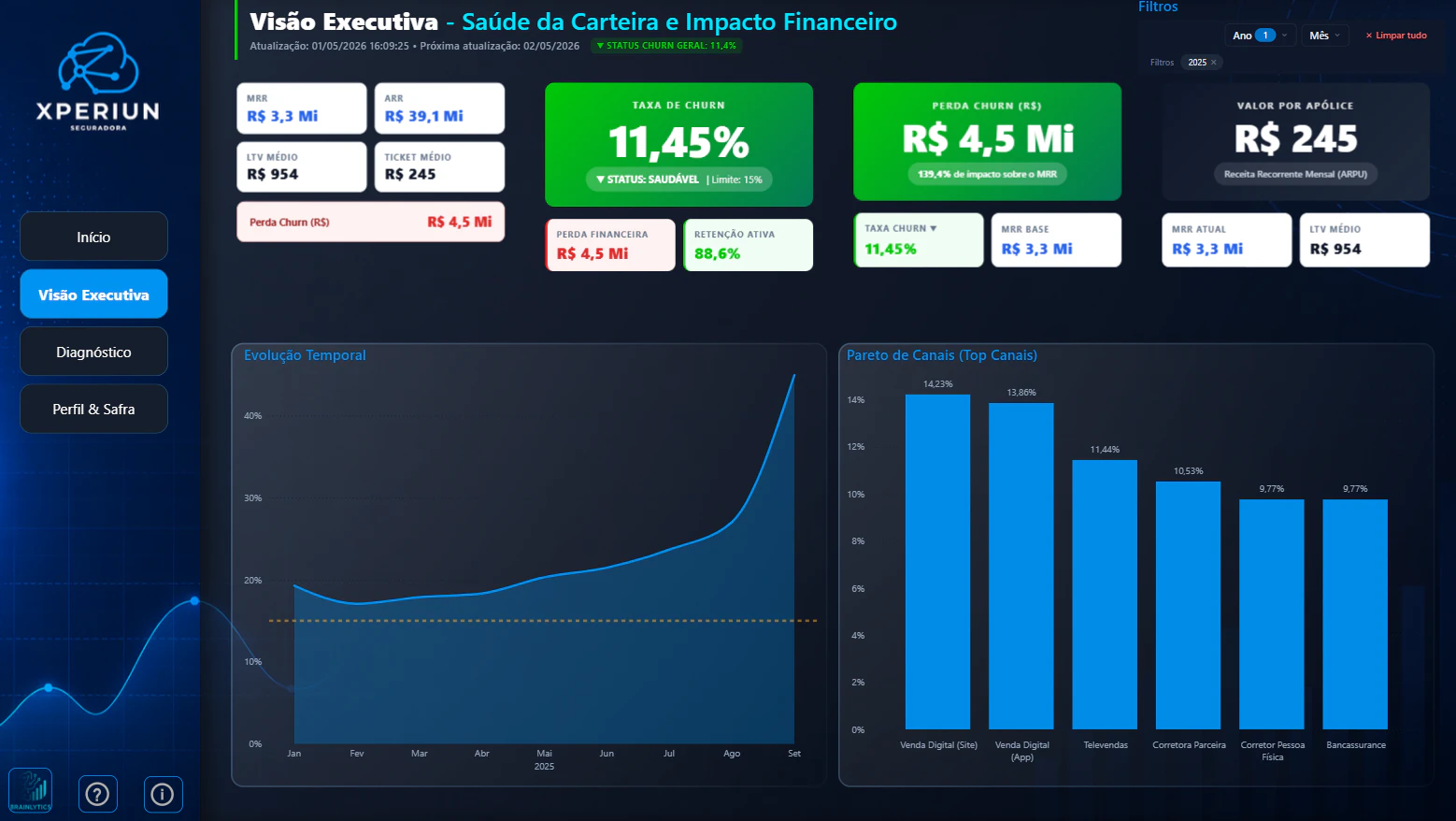Click the Receita Recorrente Mensal (ARPU) pill
Viewport: 1456px width, 821px height.
(x=1295, y=174)
